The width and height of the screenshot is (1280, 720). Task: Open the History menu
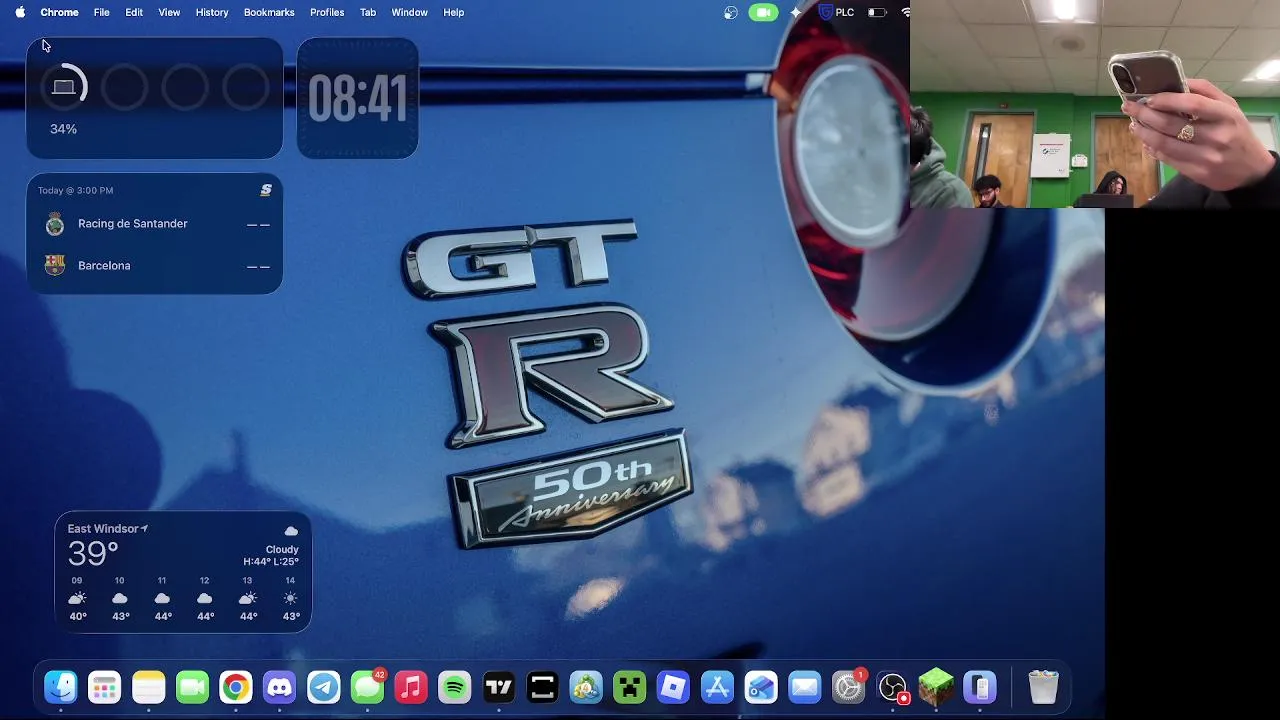click(212, 12)
